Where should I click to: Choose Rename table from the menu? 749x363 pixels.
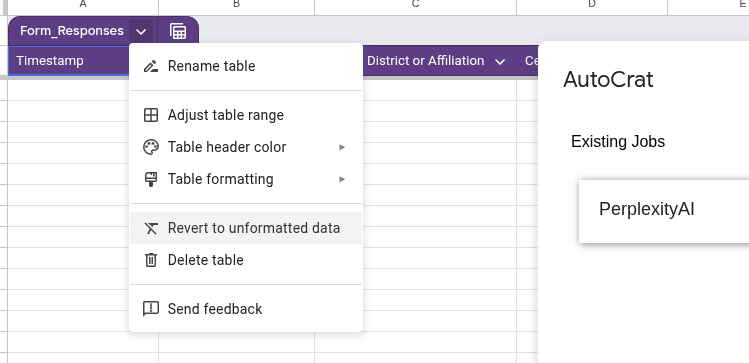[246, 66]
